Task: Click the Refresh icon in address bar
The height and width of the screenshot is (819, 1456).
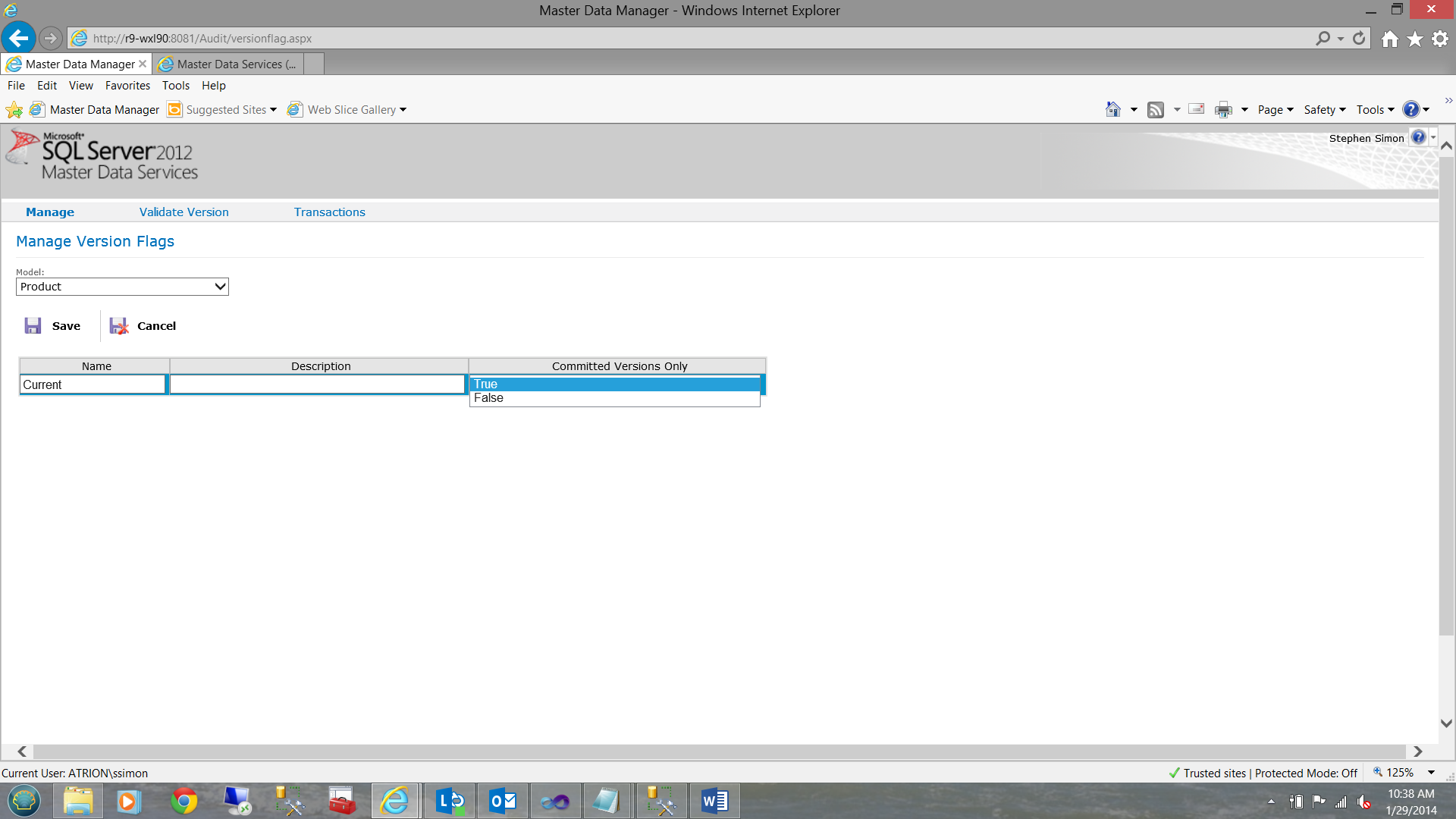Action: click(x=1359, y=38)
